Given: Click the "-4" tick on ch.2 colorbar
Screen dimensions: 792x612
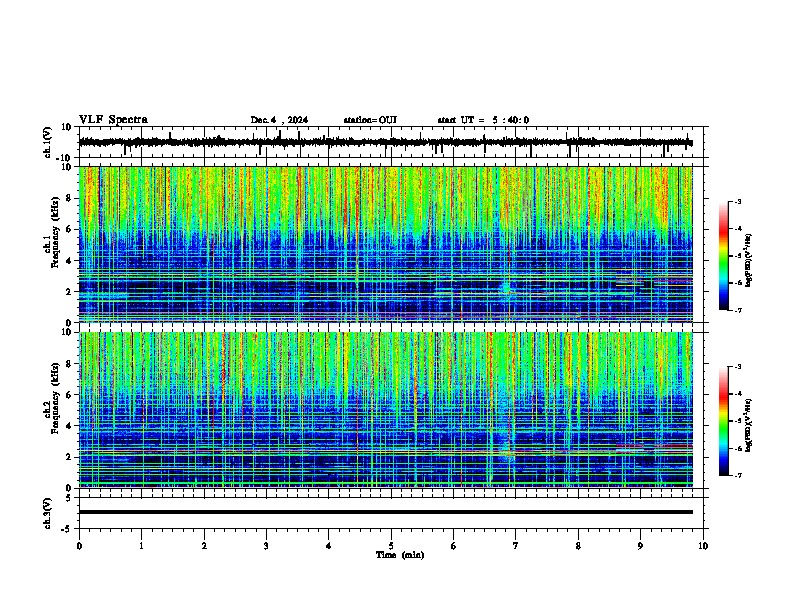Looking at the screenshot, I should coord(738,394).
